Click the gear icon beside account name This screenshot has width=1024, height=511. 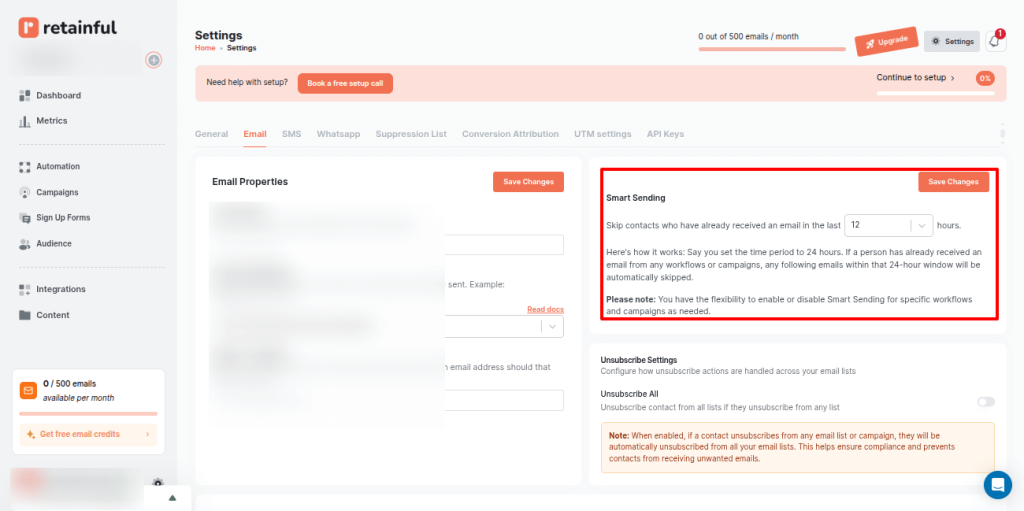pos(157,483)
